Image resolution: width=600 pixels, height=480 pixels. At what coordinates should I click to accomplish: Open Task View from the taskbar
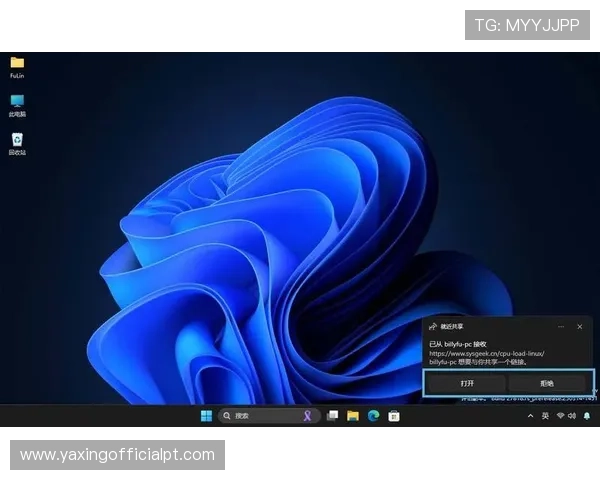(332, 416)
